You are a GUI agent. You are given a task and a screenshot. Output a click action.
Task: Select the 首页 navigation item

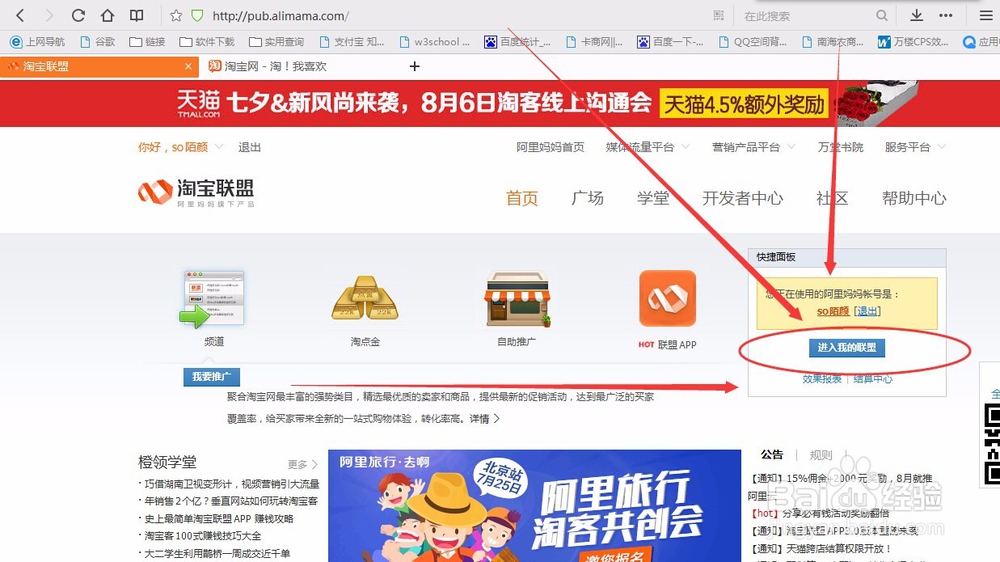[522, 198]
